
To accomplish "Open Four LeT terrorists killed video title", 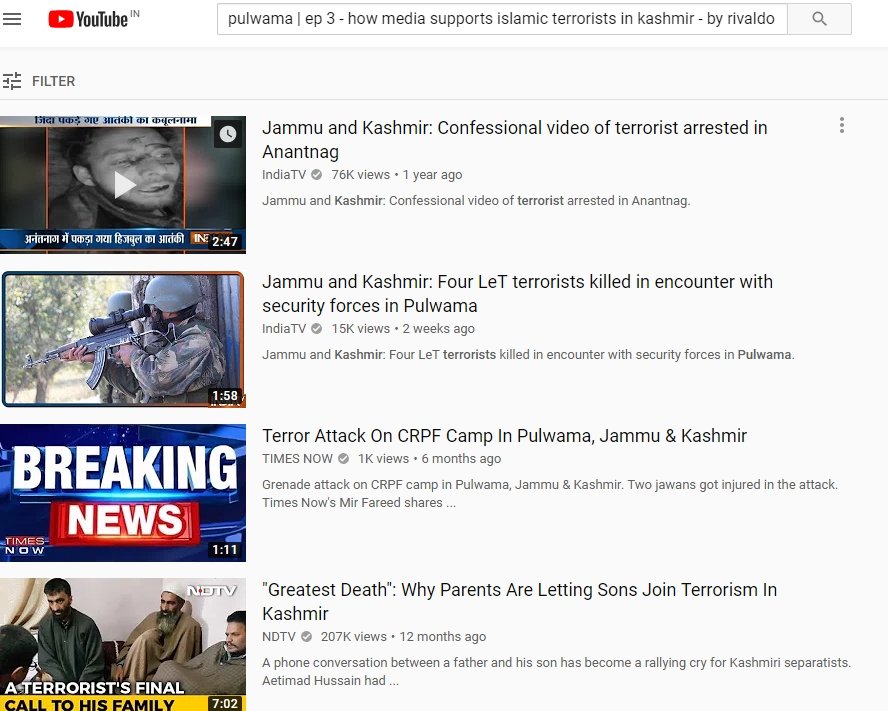I will tap(517, 293).
